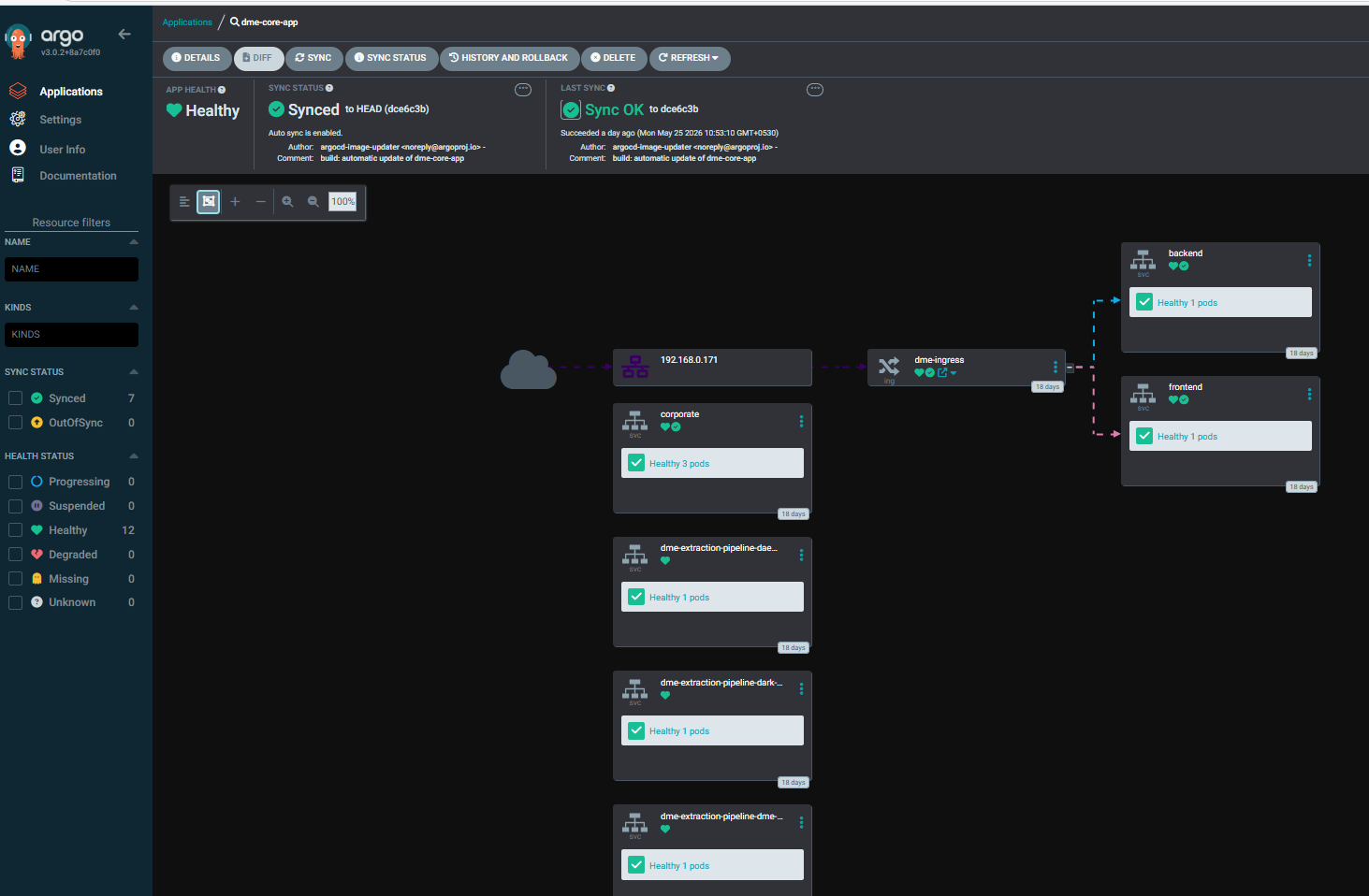The width and height of the screenshot is (1369, 896).
Task: Click the zoom in magnifier icon
Action: click(x=287, y=201)
